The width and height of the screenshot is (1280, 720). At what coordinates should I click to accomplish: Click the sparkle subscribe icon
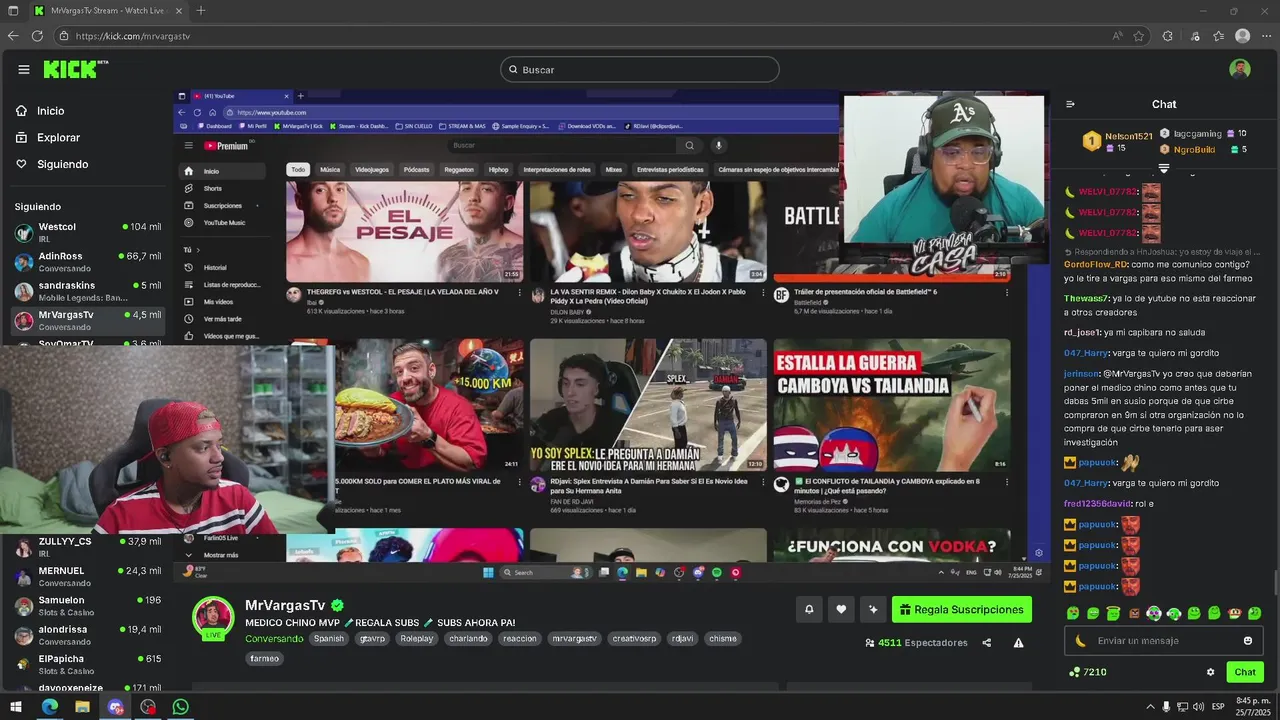[x=873, y=609]
